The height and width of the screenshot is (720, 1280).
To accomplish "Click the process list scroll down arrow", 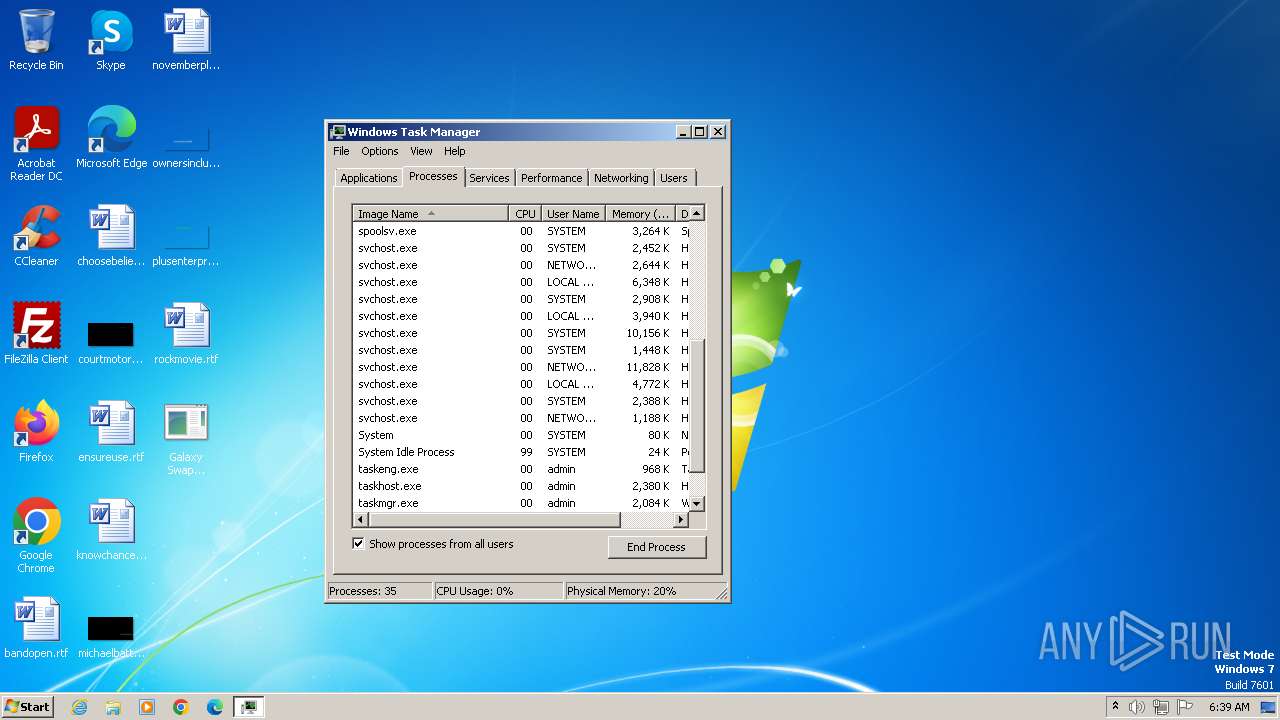I will (x=697, y=504).
